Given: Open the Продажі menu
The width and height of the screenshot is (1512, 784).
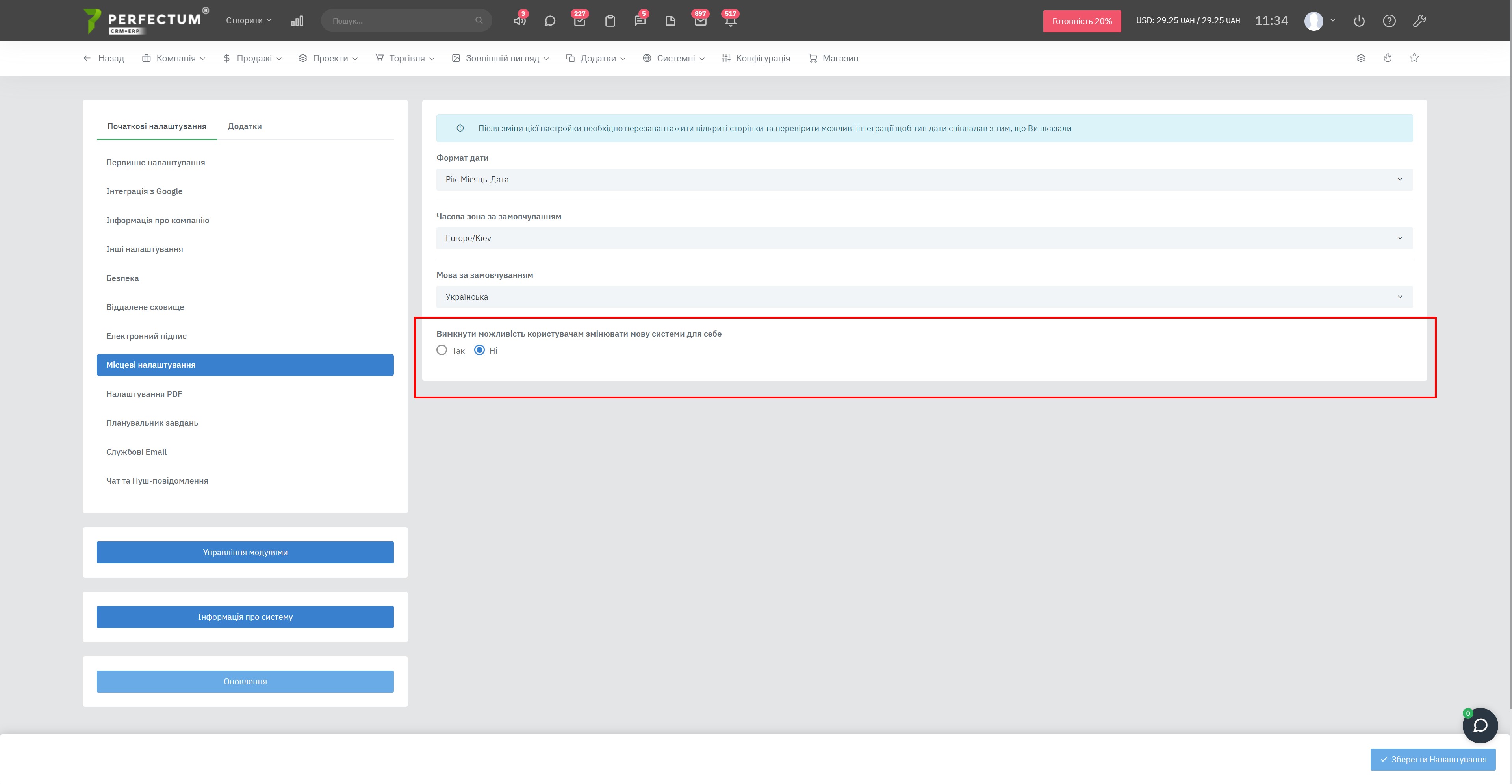Looking at the screenshot, I should pyautogui.click(x=252, y=58).
